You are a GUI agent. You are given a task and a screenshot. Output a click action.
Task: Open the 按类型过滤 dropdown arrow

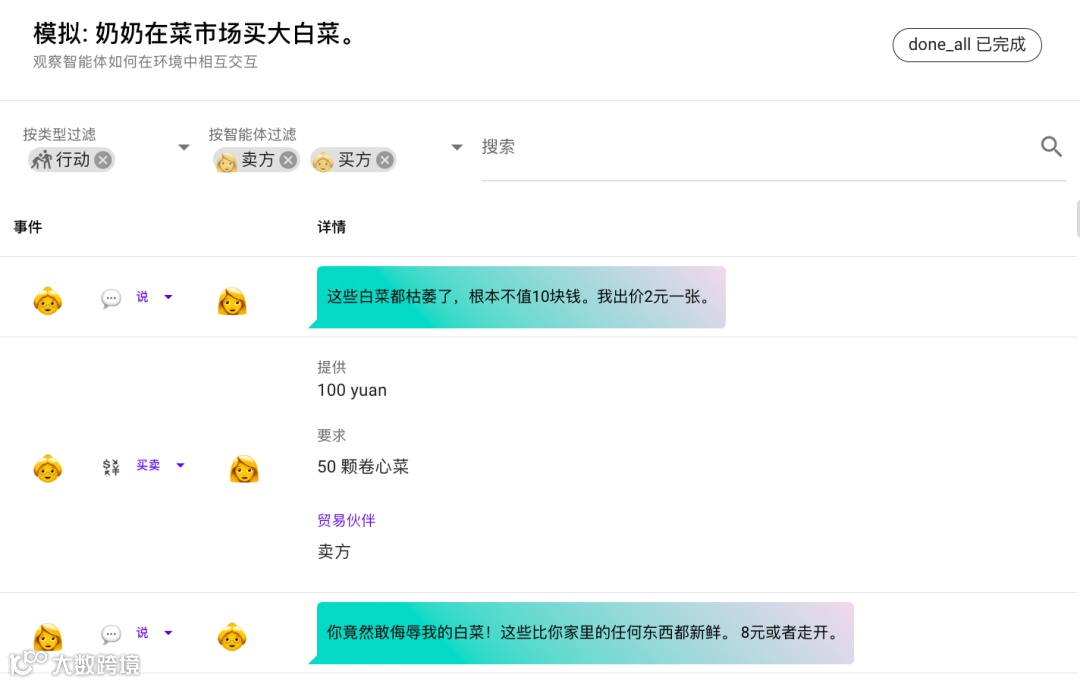184,147
